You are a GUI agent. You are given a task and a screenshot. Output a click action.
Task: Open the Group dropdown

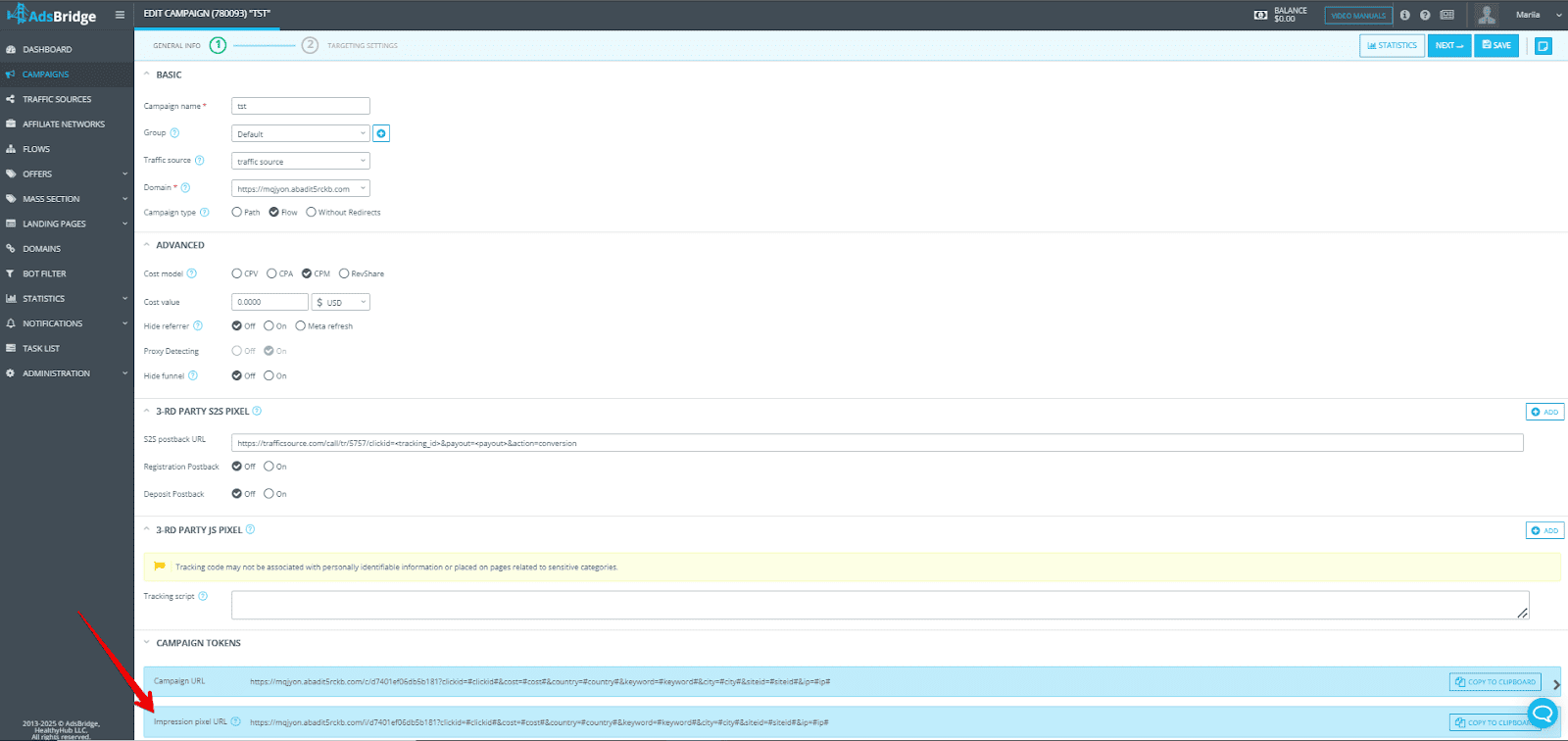[301, 133]
